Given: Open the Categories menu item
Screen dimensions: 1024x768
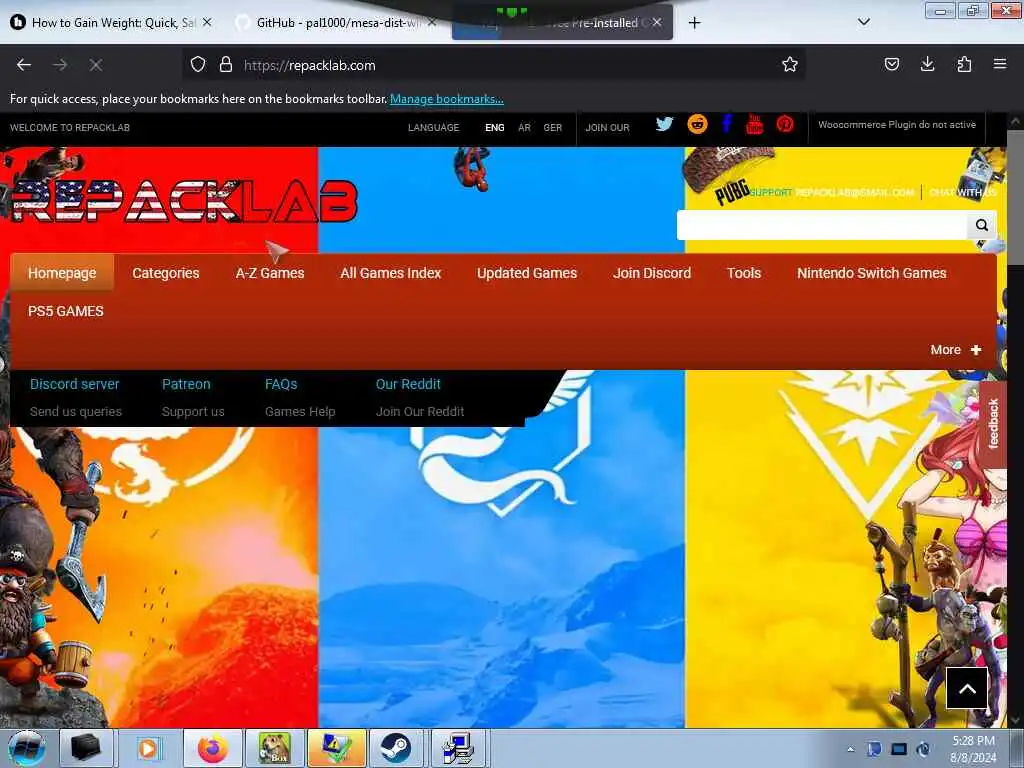Looking at the screenshot, I should coord(166,273).
